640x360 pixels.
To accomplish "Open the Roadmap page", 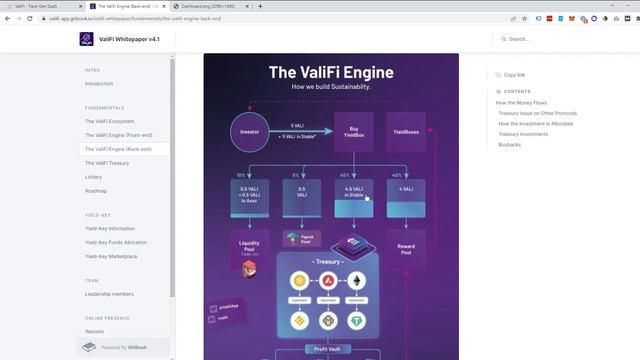I will [x=96, y=191].
